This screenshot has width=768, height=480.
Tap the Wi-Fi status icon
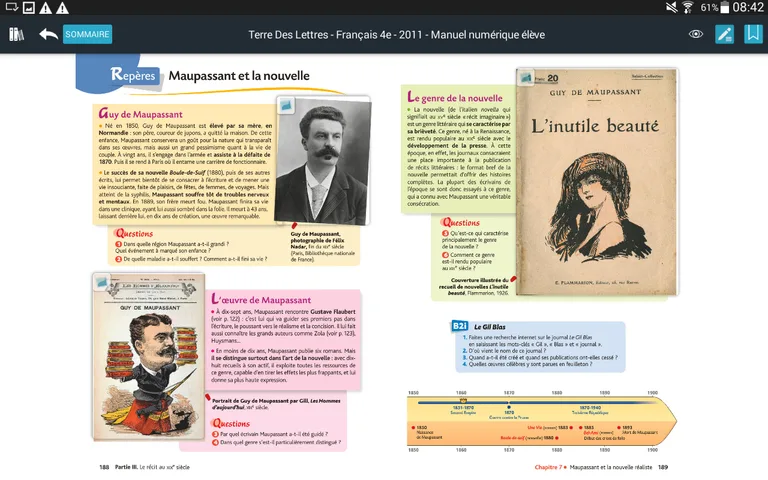tap(688, 7)
